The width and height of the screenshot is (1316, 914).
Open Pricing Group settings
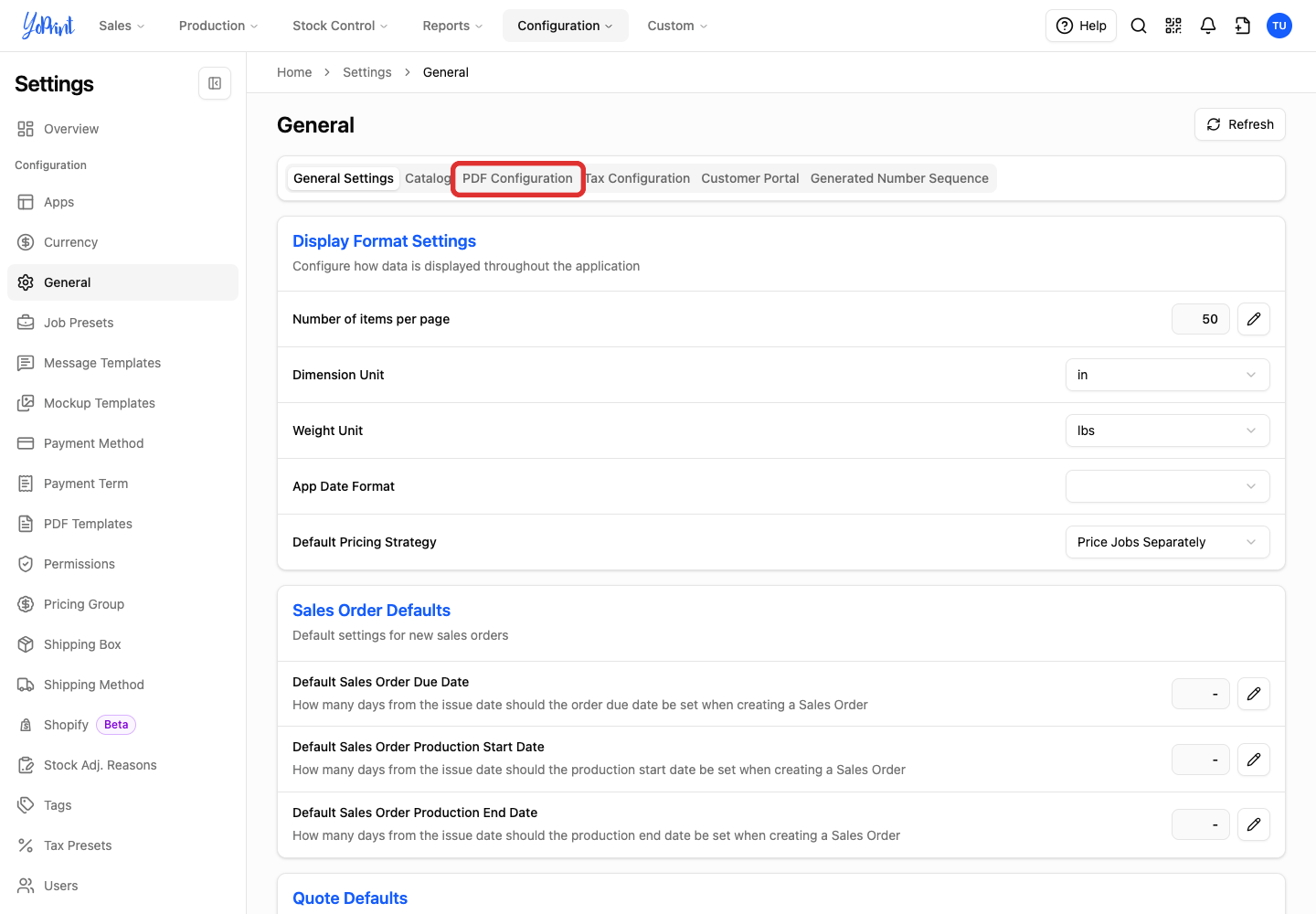click(122, 604)
